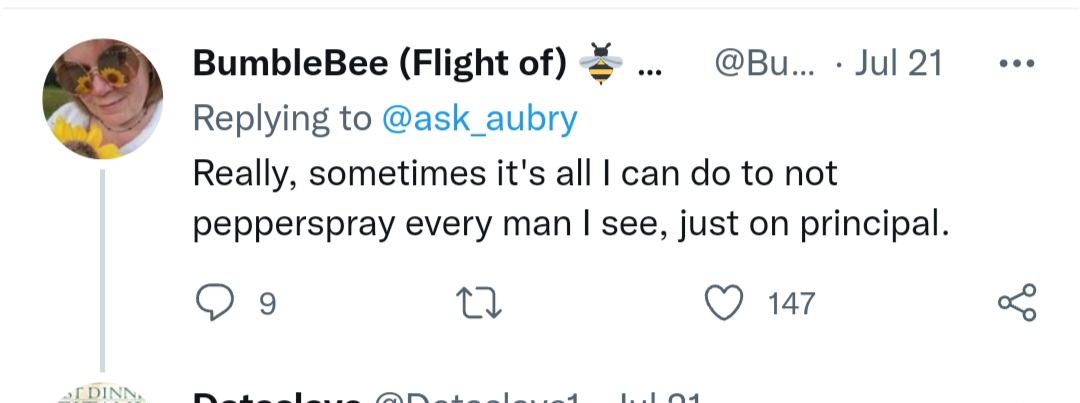Screen dimensions: 1080x403
Task: Select the thread connector line below the avatar
Action: click(103, 271)
